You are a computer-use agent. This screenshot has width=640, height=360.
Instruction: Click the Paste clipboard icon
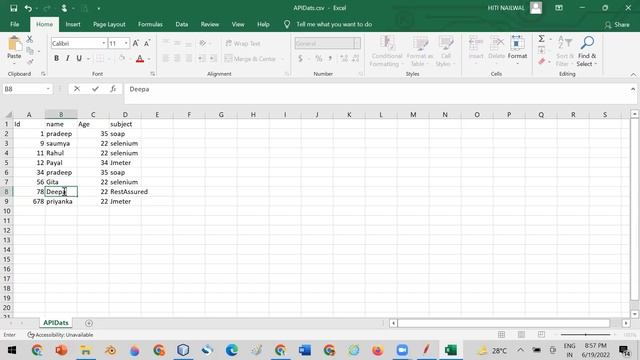14,44
